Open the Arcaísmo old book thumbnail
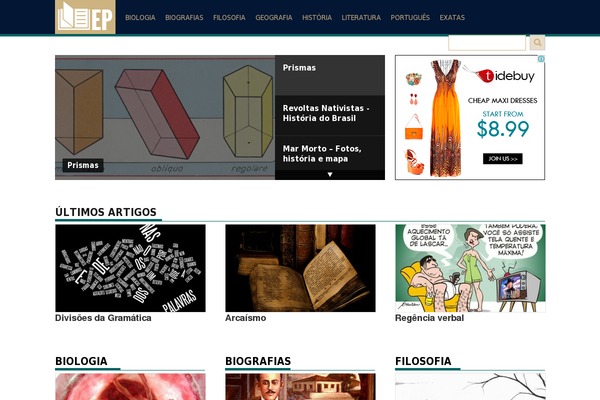 click(x=300, y=268)
